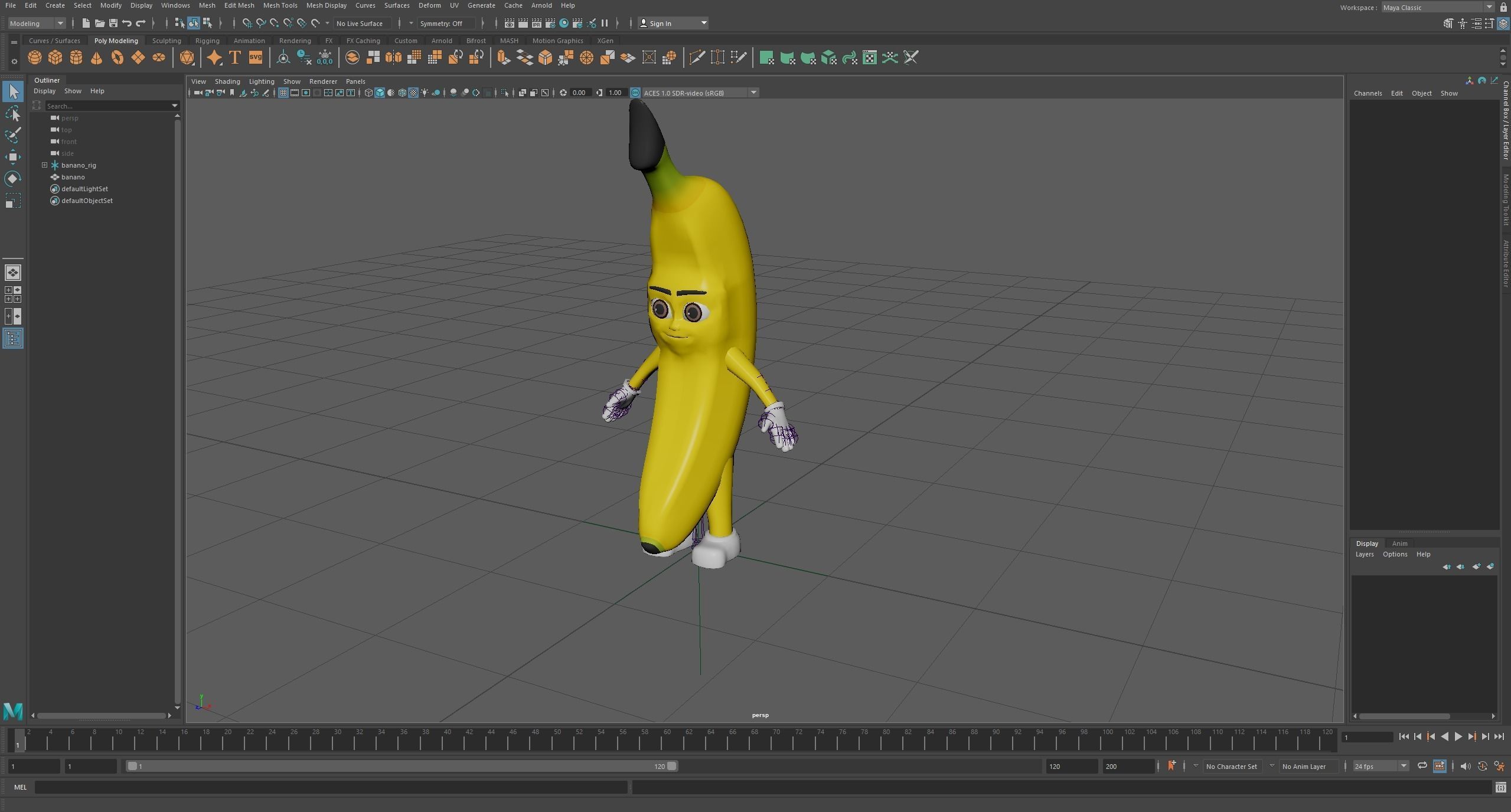This screenshot has height=812, width=1511.
Task: Create a polygon sphere from the shelf
Action: pos(35,58)
